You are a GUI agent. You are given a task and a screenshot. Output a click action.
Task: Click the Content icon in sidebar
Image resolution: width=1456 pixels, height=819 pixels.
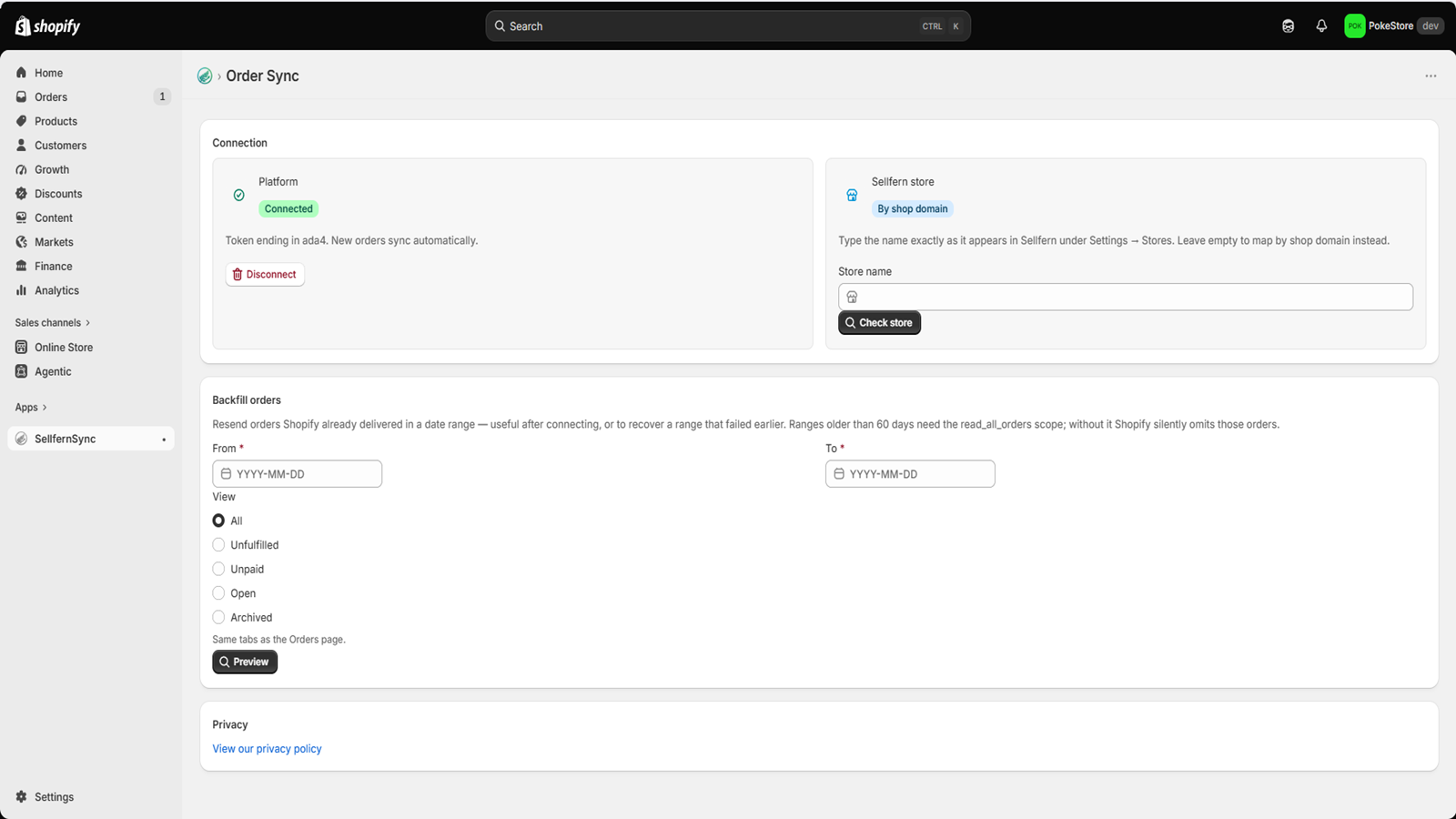pyautogui.click(x=22, y=218)
